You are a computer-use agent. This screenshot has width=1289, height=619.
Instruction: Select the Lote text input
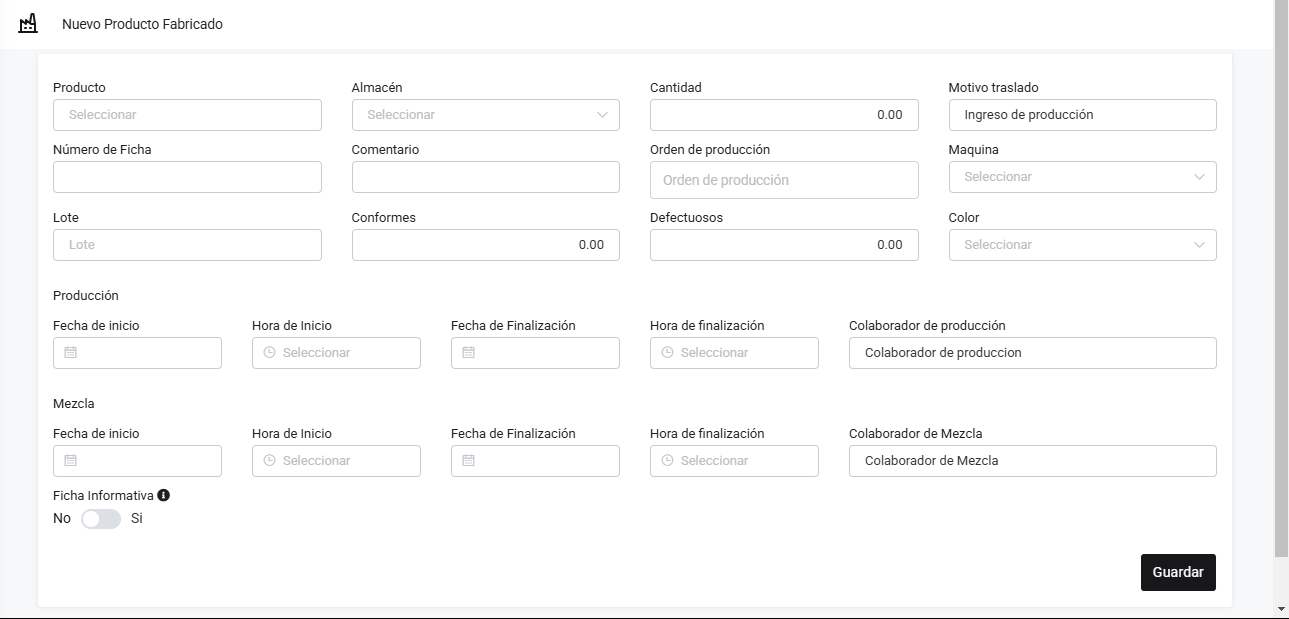187,245
